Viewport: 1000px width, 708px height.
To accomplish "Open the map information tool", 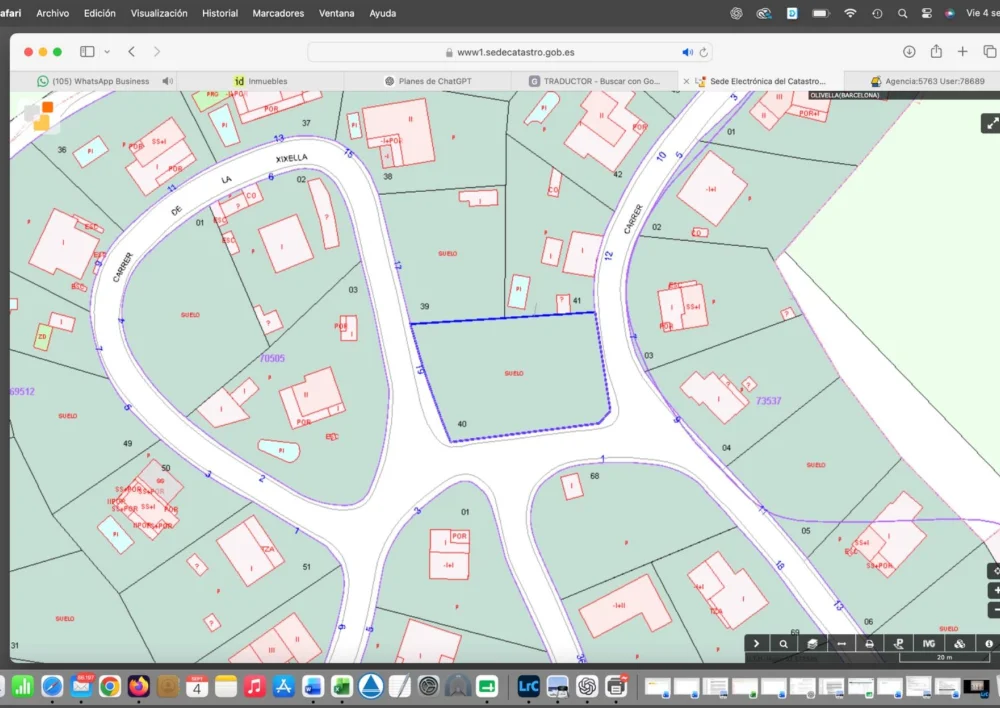I will click(x=989, y=644).
